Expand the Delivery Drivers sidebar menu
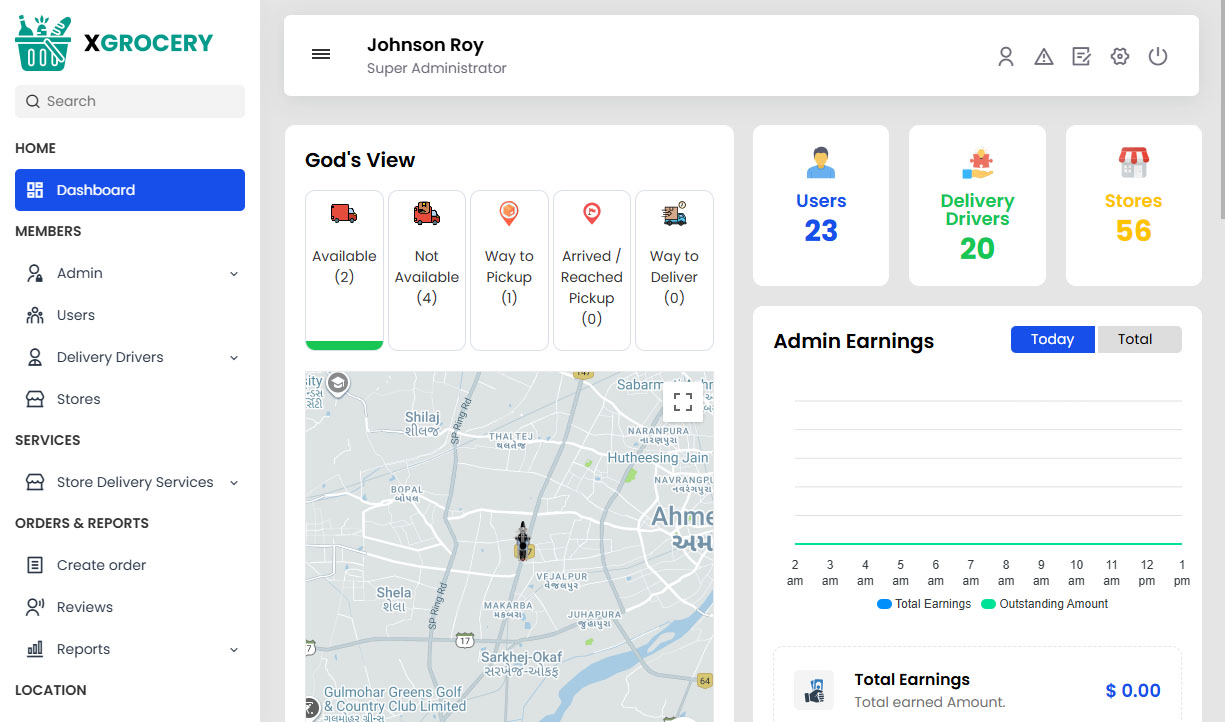This screenshot has height=722, width=1225. coord(130,356)
